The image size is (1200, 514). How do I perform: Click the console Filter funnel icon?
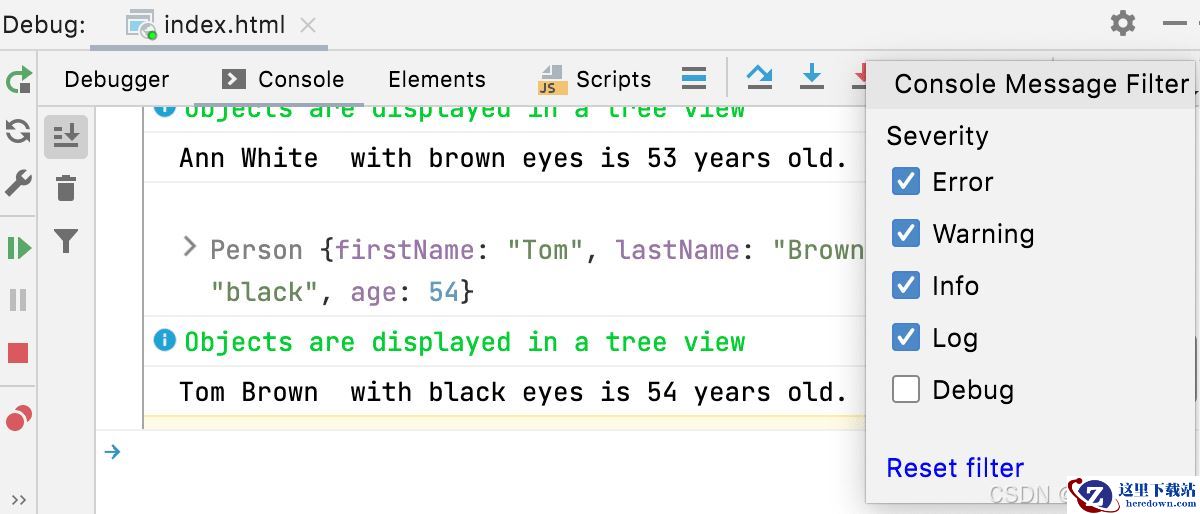(66, 241)
